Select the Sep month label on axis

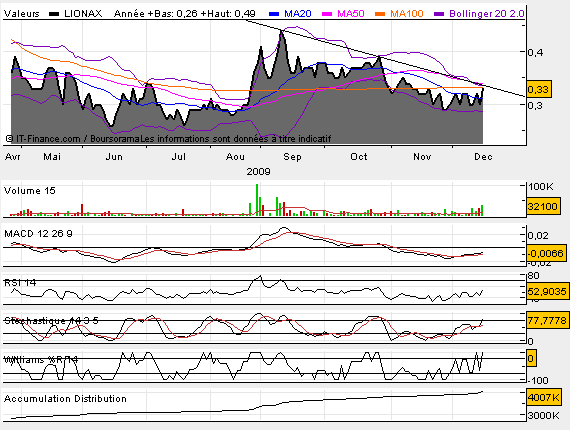pyautogui.click(x=292, y=157)
